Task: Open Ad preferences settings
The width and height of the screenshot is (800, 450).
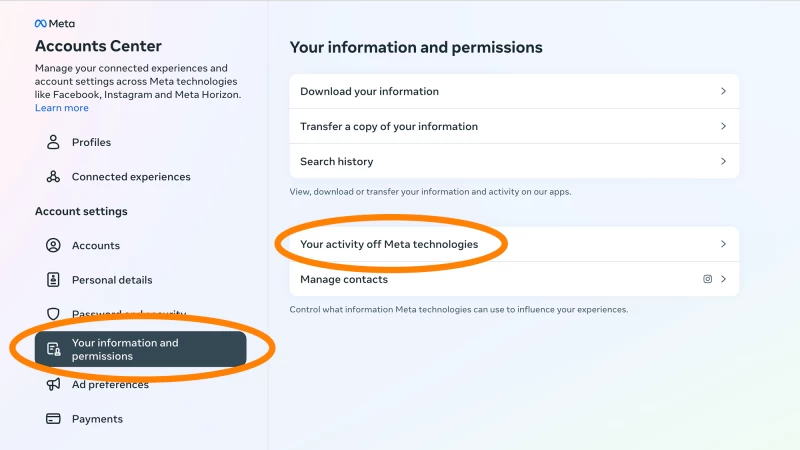Action: point(110,385)
